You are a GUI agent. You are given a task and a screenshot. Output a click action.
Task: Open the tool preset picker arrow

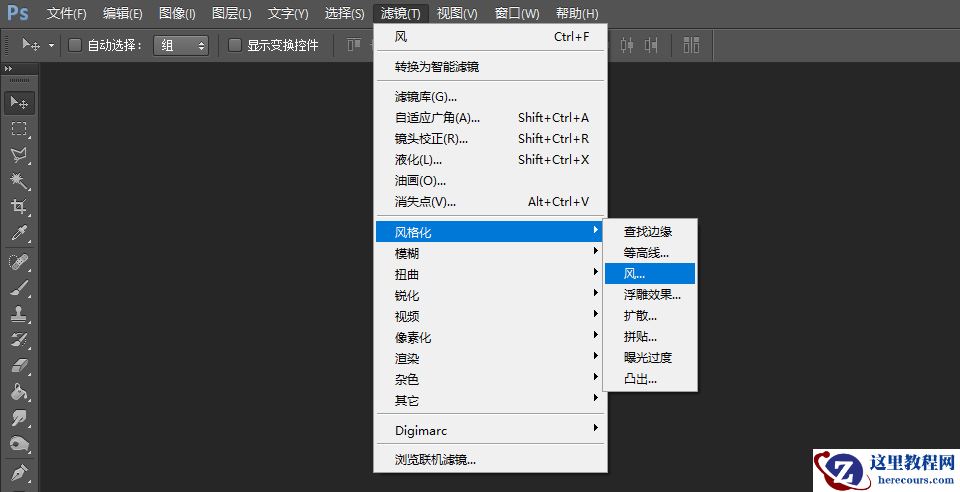(x=51, y=45)
